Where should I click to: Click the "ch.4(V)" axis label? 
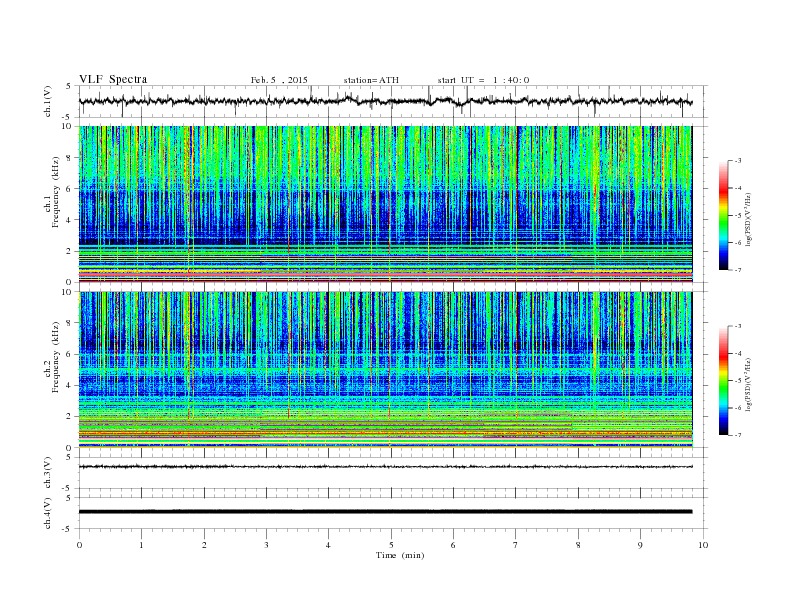point(47,513)
